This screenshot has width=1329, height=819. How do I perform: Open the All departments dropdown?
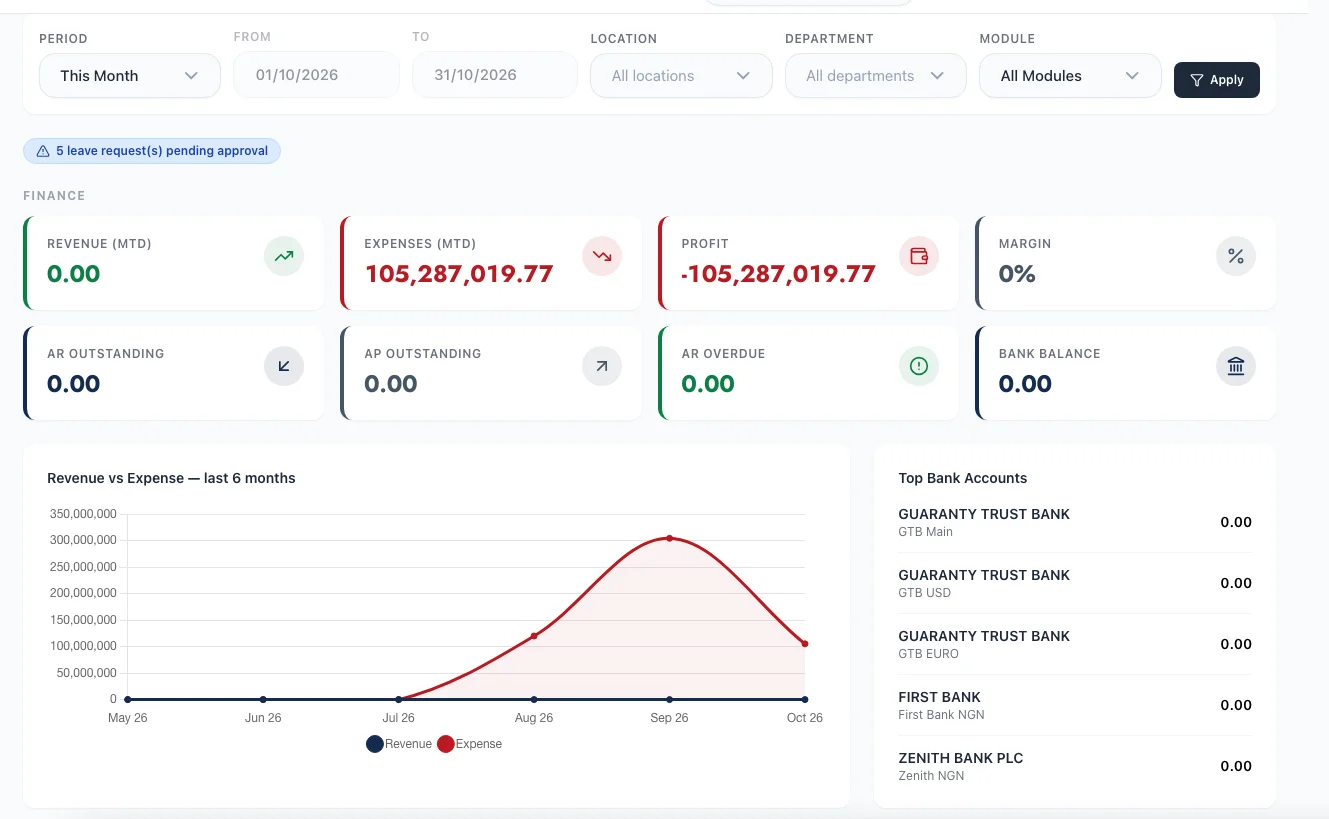point(876,76)
